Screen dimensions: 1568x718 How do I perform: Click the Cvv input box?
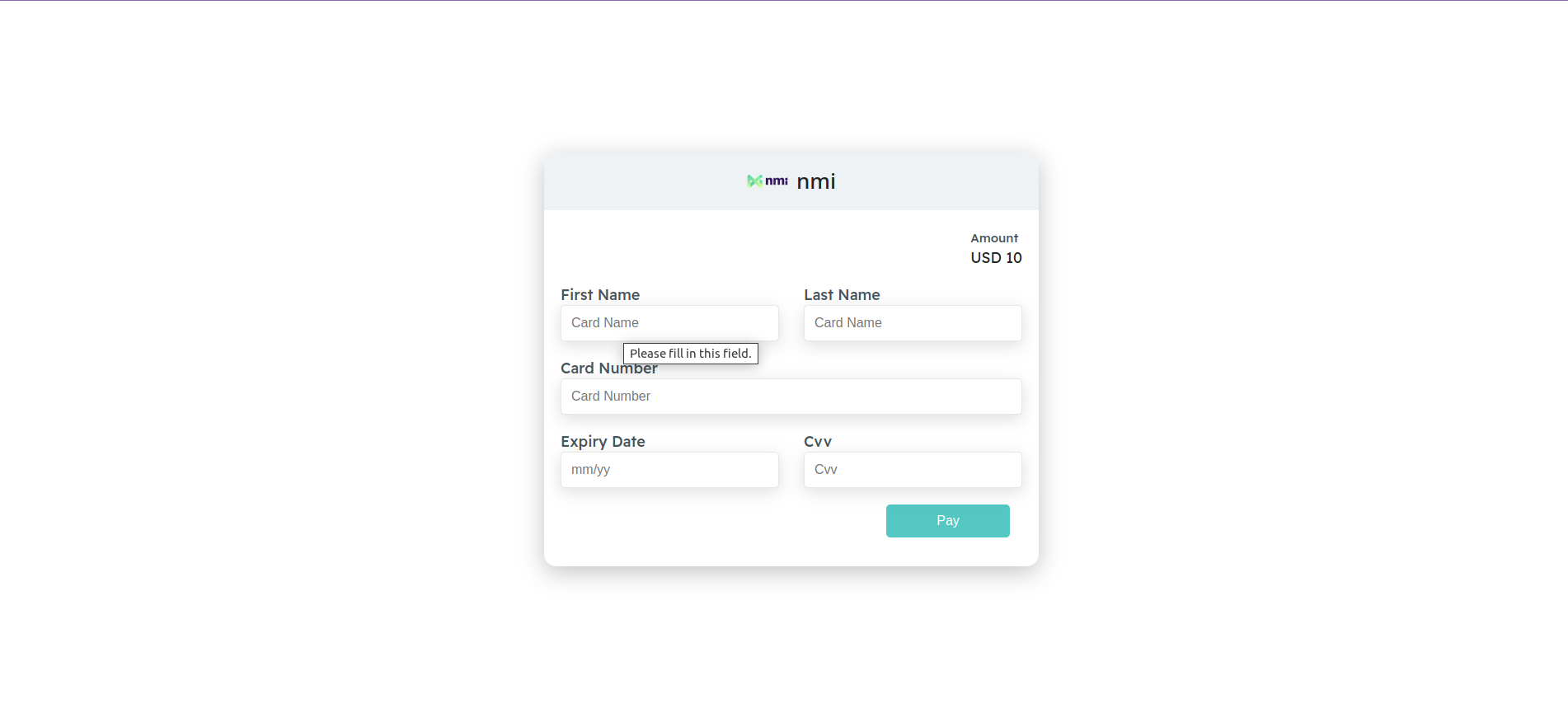pos(913,470)
